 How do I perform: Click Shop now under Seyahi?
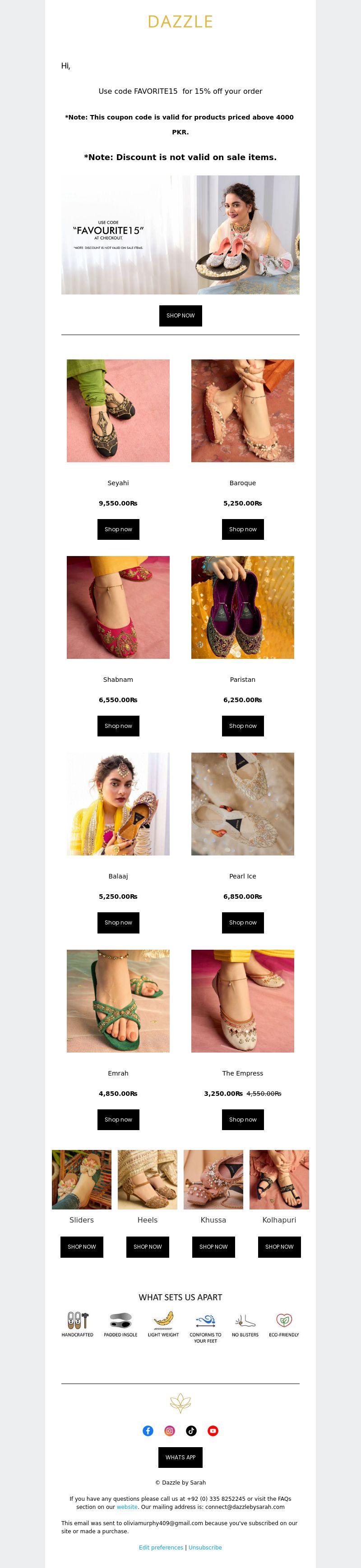click(118, 529)
